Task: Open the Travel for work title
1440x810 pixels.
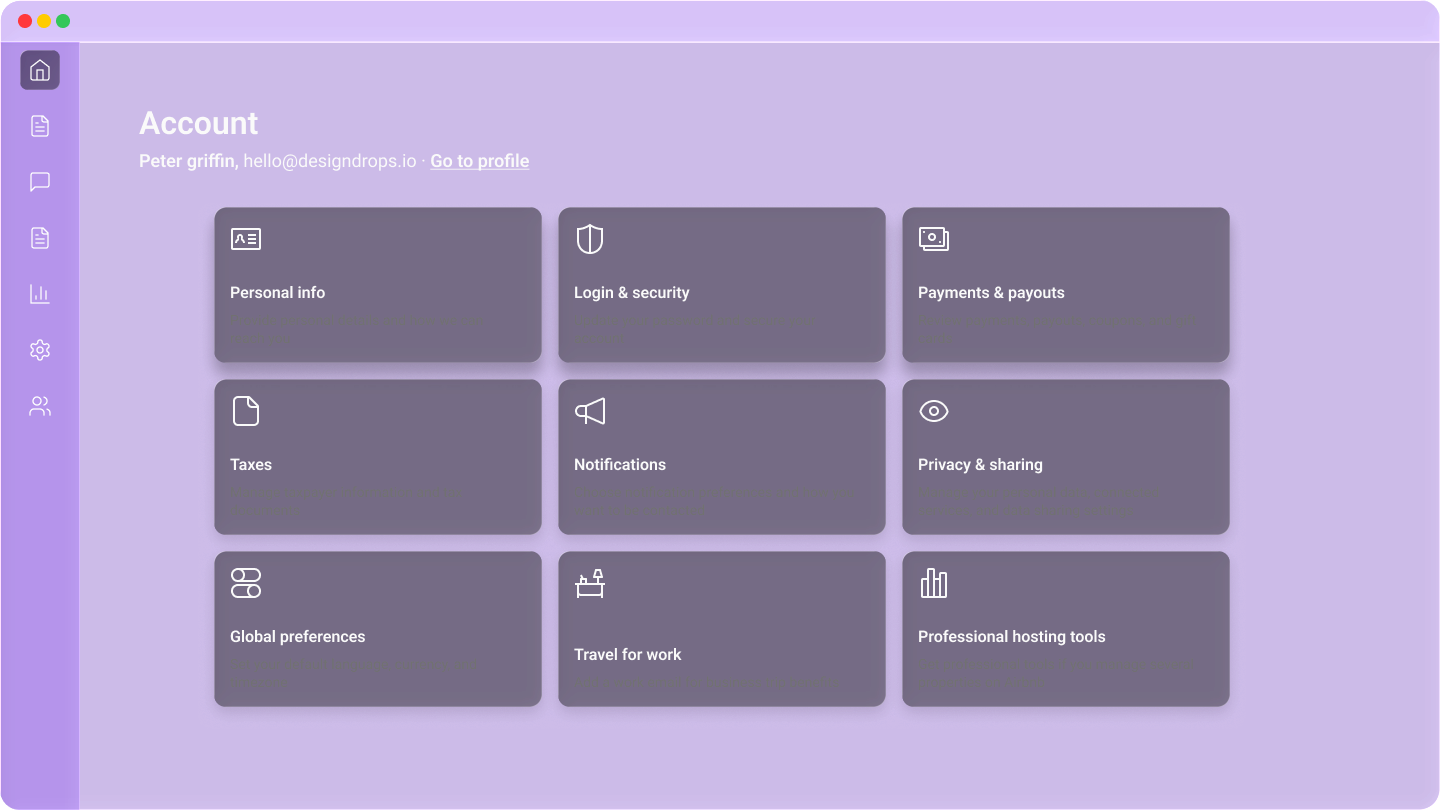Action: coord(628,655)
